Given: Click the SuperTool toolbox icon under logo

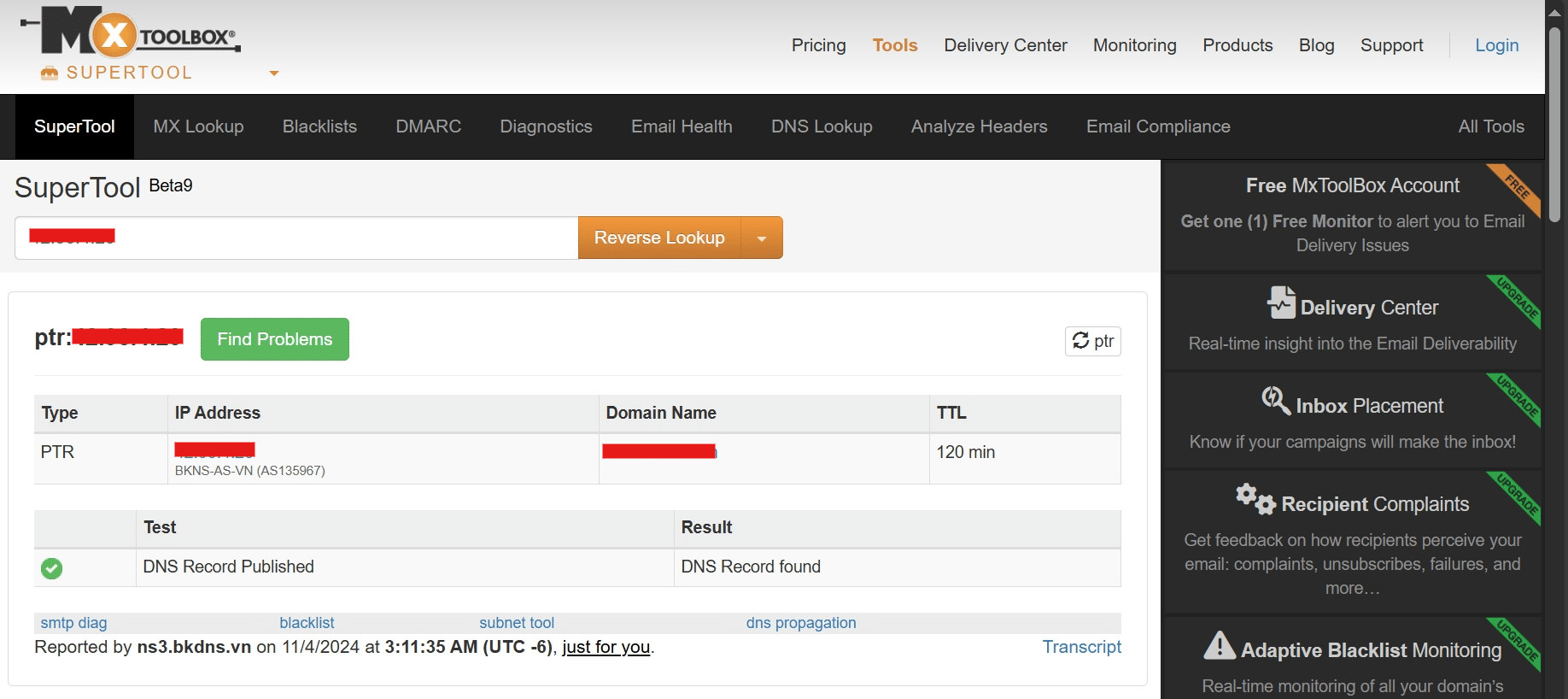Looking at the screenshot, I should [x=50, y=73].
